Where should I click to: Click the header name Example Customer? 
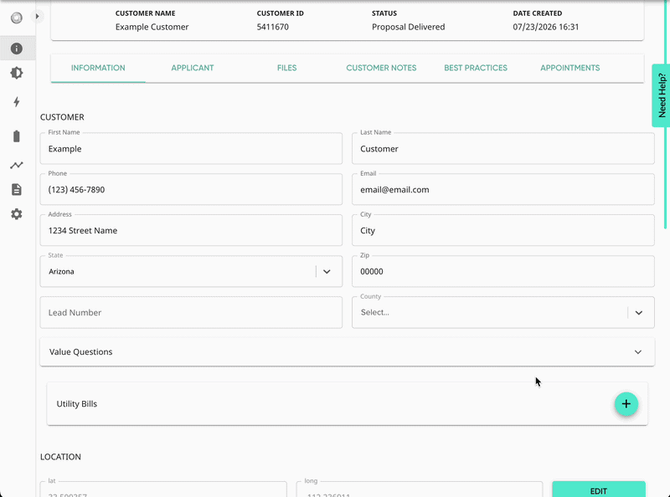152,27
